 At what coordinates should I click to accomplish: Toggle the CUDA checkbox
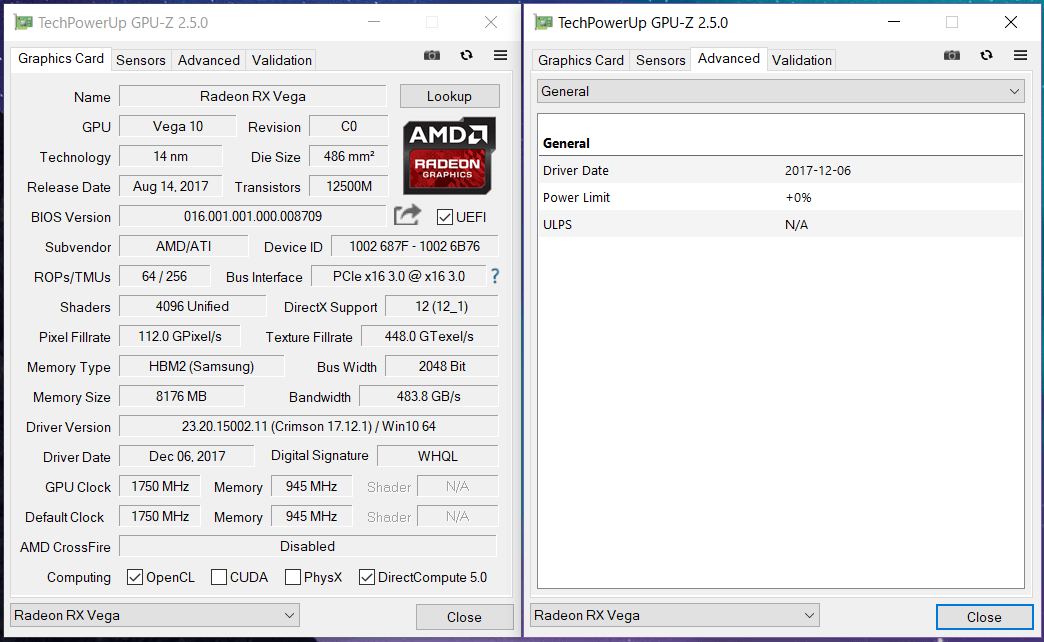[x=218, y=577]
